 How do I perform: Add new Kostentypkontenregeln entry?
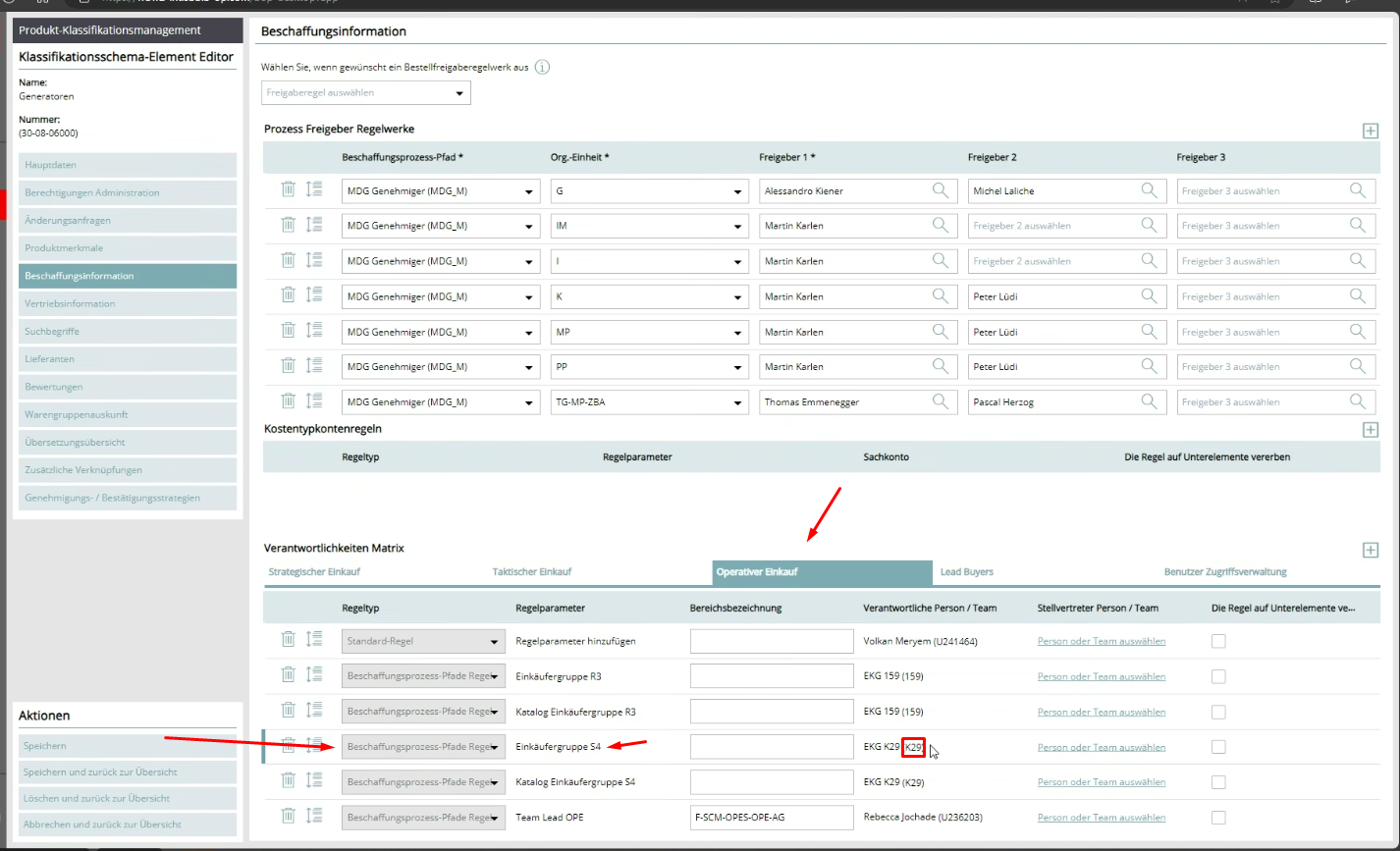pos(1370,430)
